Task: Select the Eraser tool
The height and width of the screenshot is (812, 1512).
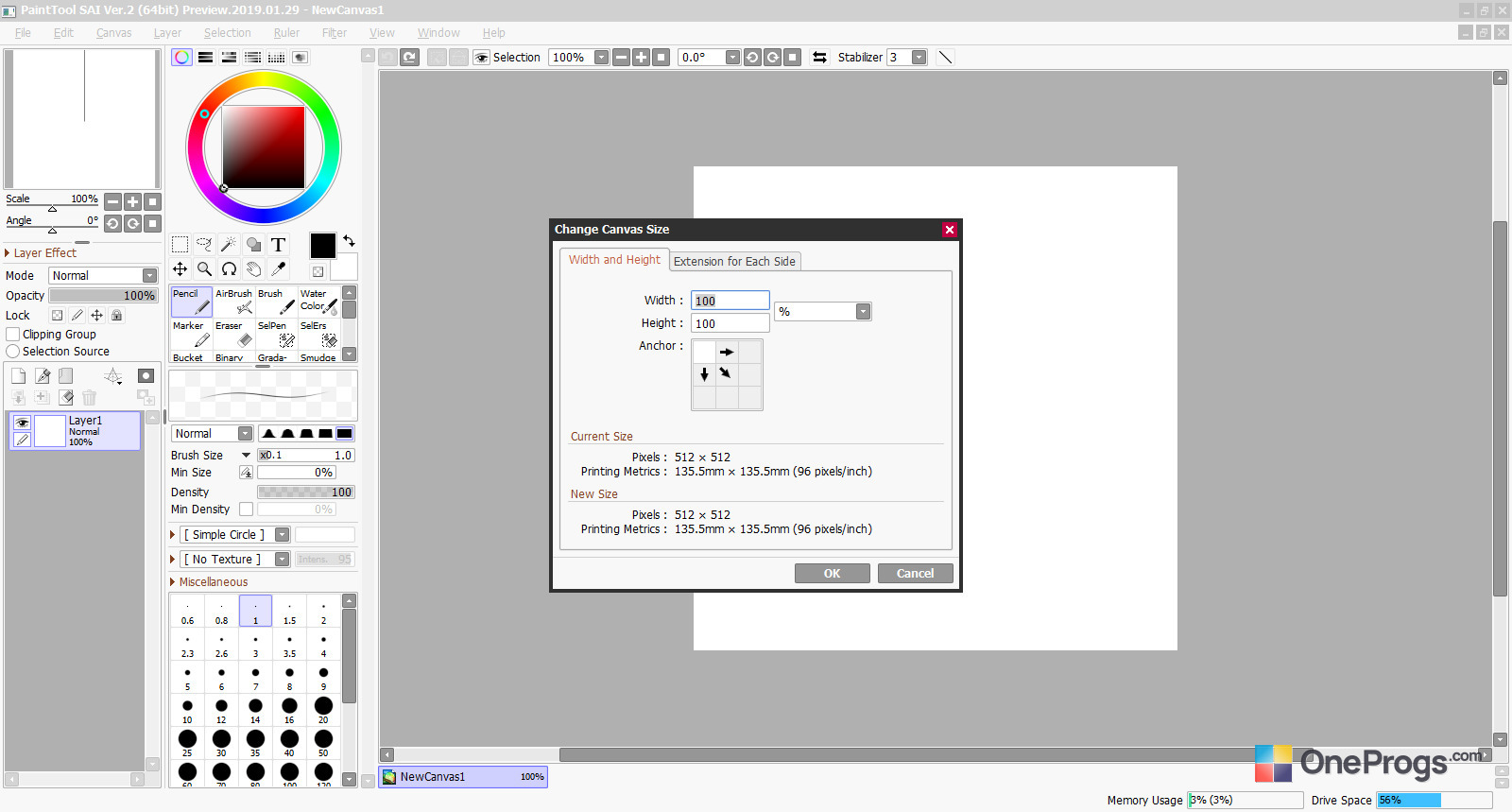Action: click(234, 334)
